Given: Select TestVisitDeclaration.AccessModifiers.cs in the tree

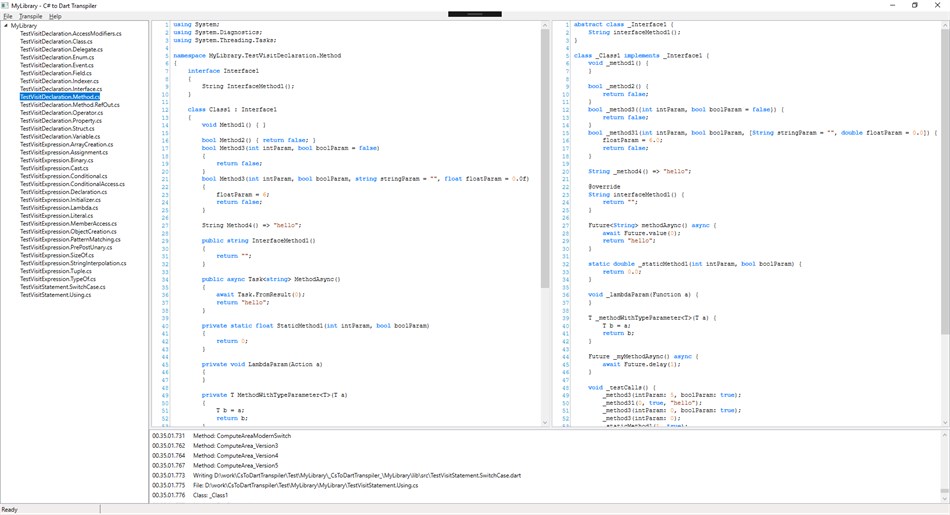Looking at the screenshot, I should [x=70, y=34].
